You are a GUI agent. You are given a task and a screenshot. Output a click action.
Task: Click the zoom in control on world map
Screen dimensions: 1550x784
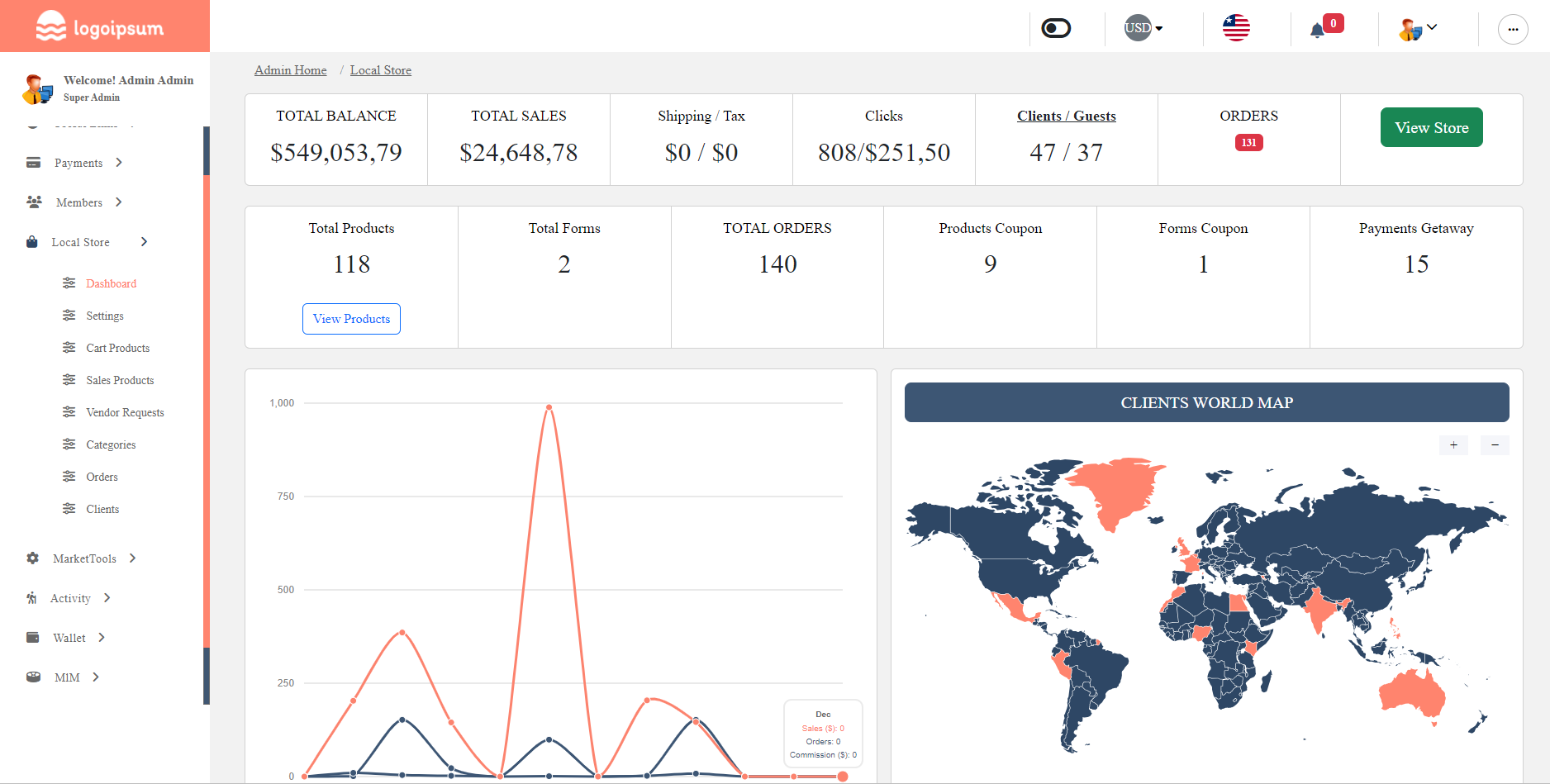[1453, 444]
